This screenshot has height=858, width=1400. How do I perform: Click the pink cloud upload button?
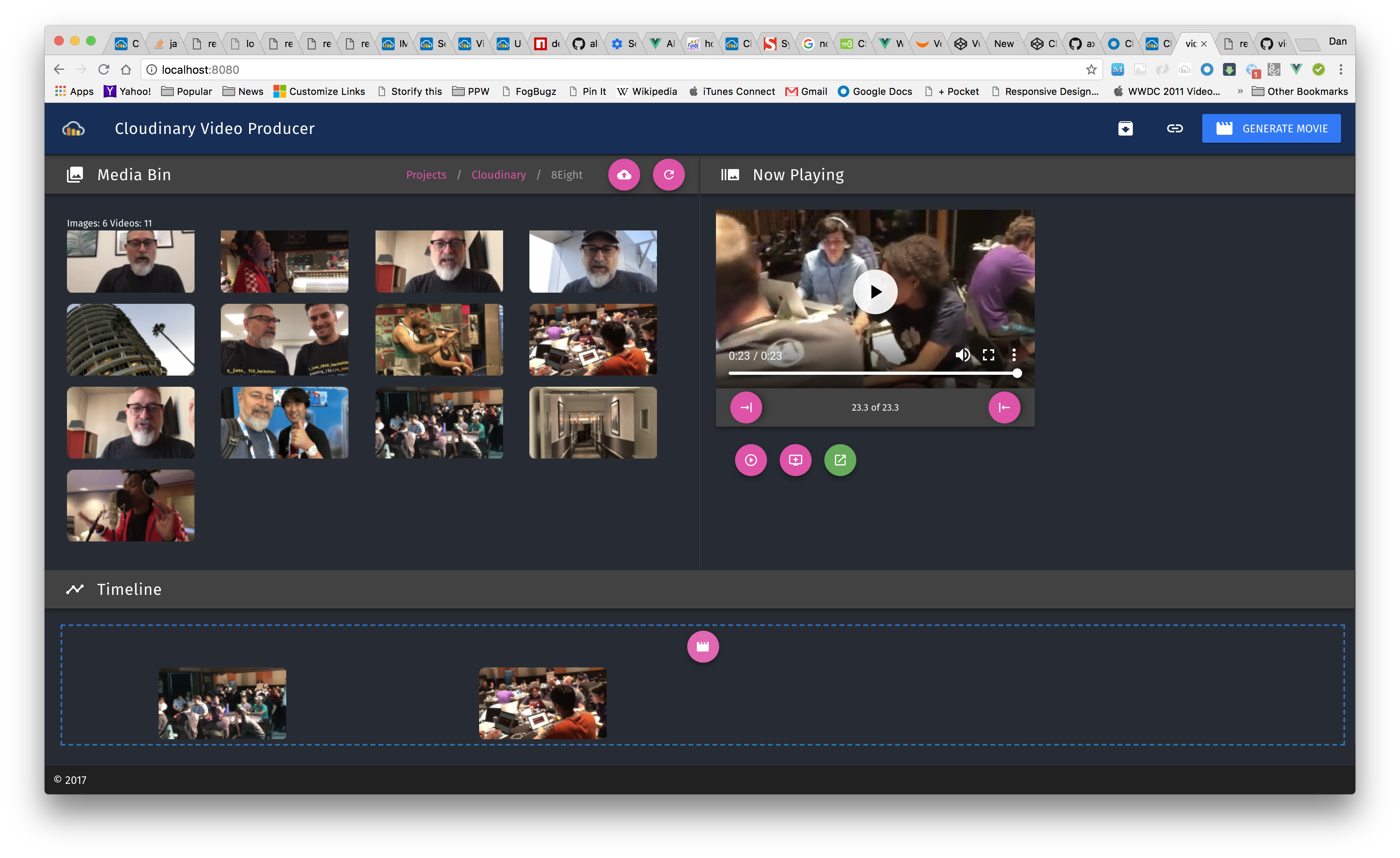click(x=624, y=175)
